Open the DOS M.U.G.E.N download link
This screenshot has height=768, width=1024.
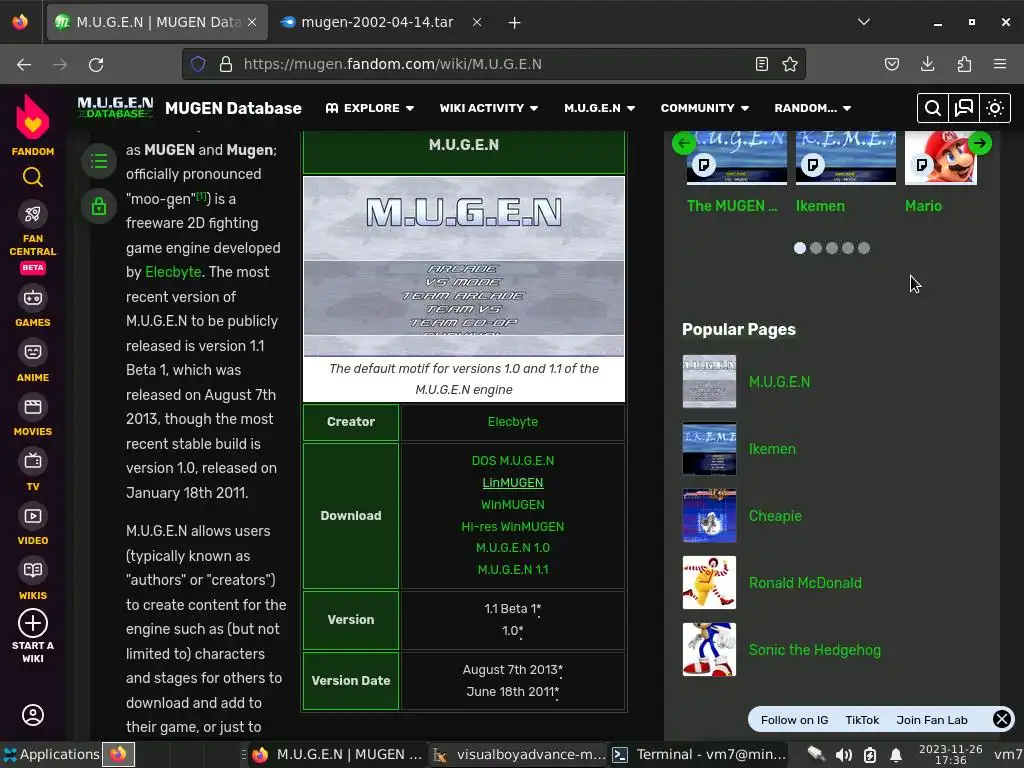pyautogui.click(x=513, y=461)
